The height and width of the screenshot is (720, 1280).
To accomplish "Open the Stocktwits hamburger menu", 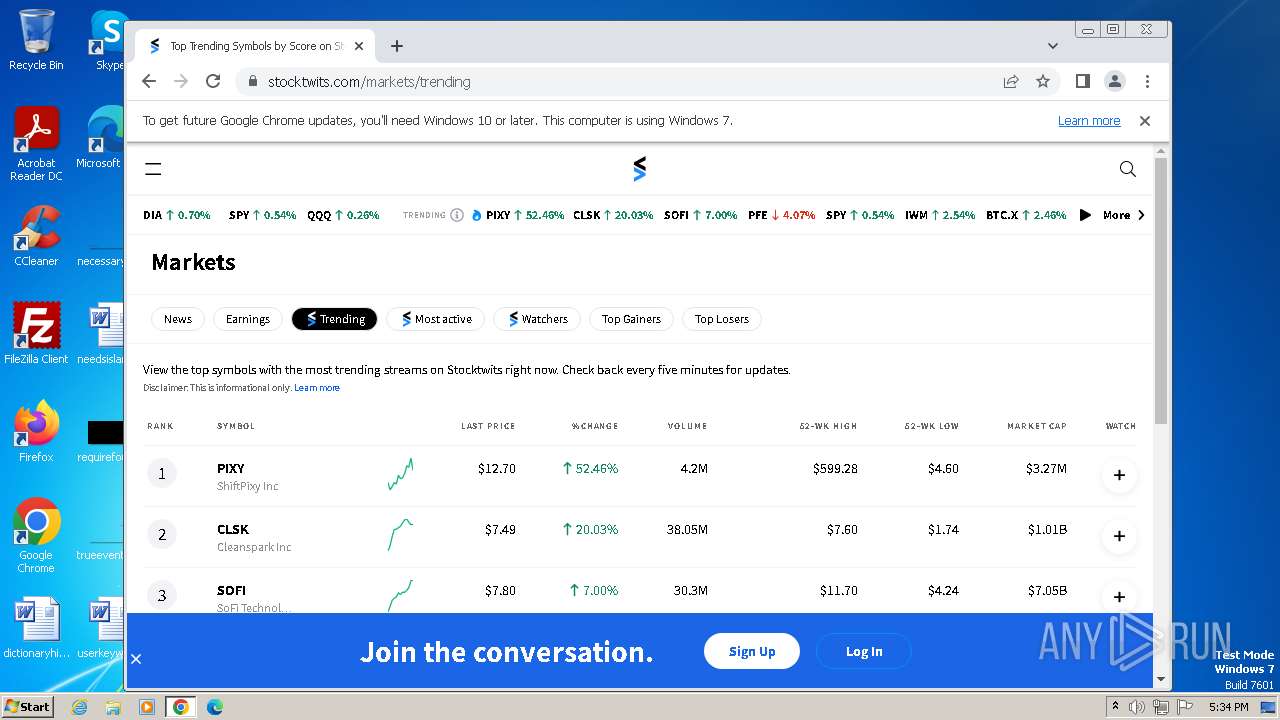I will coord(153,169).
